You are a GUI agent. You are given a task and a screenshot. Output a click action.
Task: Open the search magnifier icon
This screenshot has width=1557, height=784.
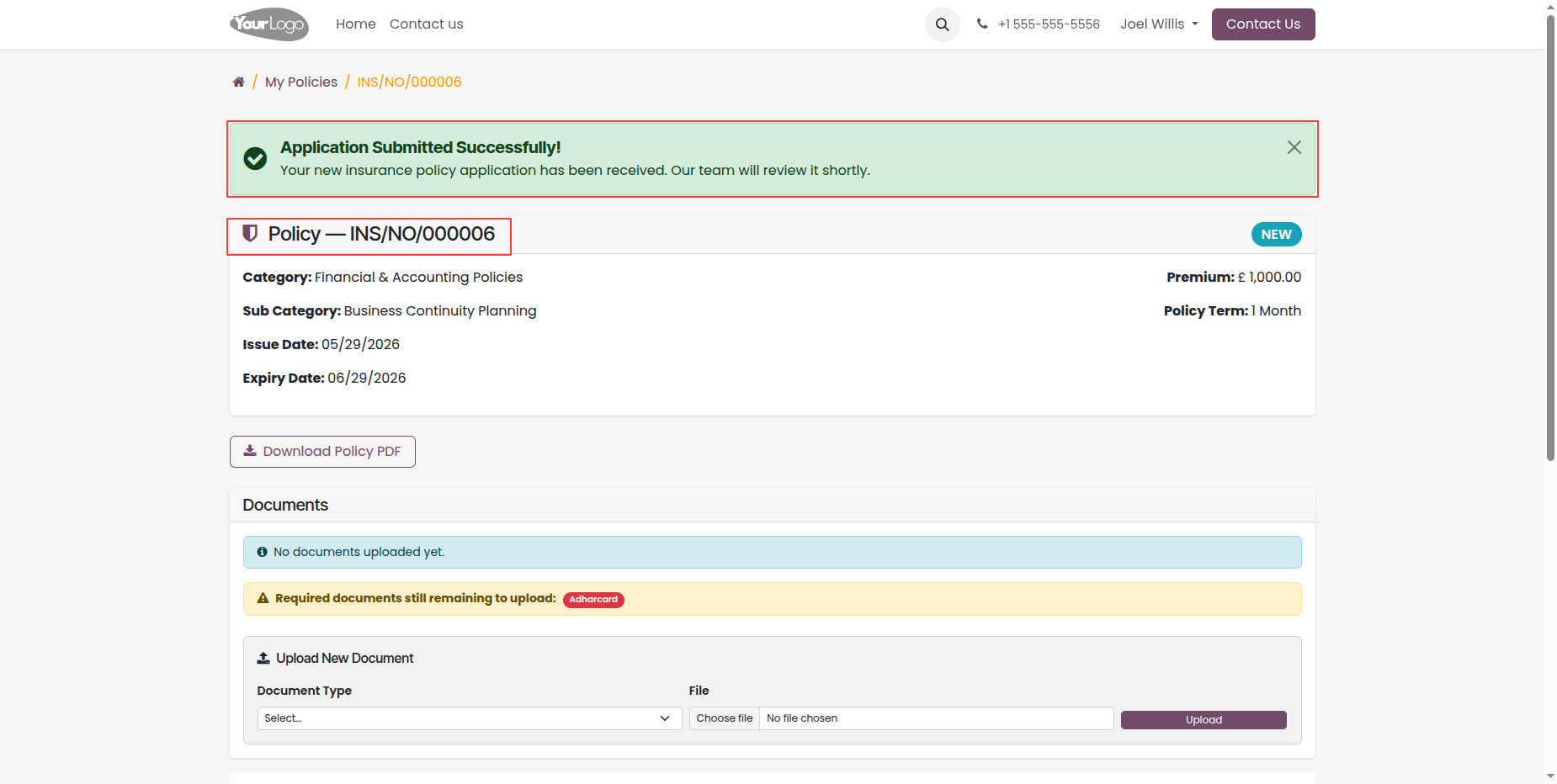[x=943, y=24]
